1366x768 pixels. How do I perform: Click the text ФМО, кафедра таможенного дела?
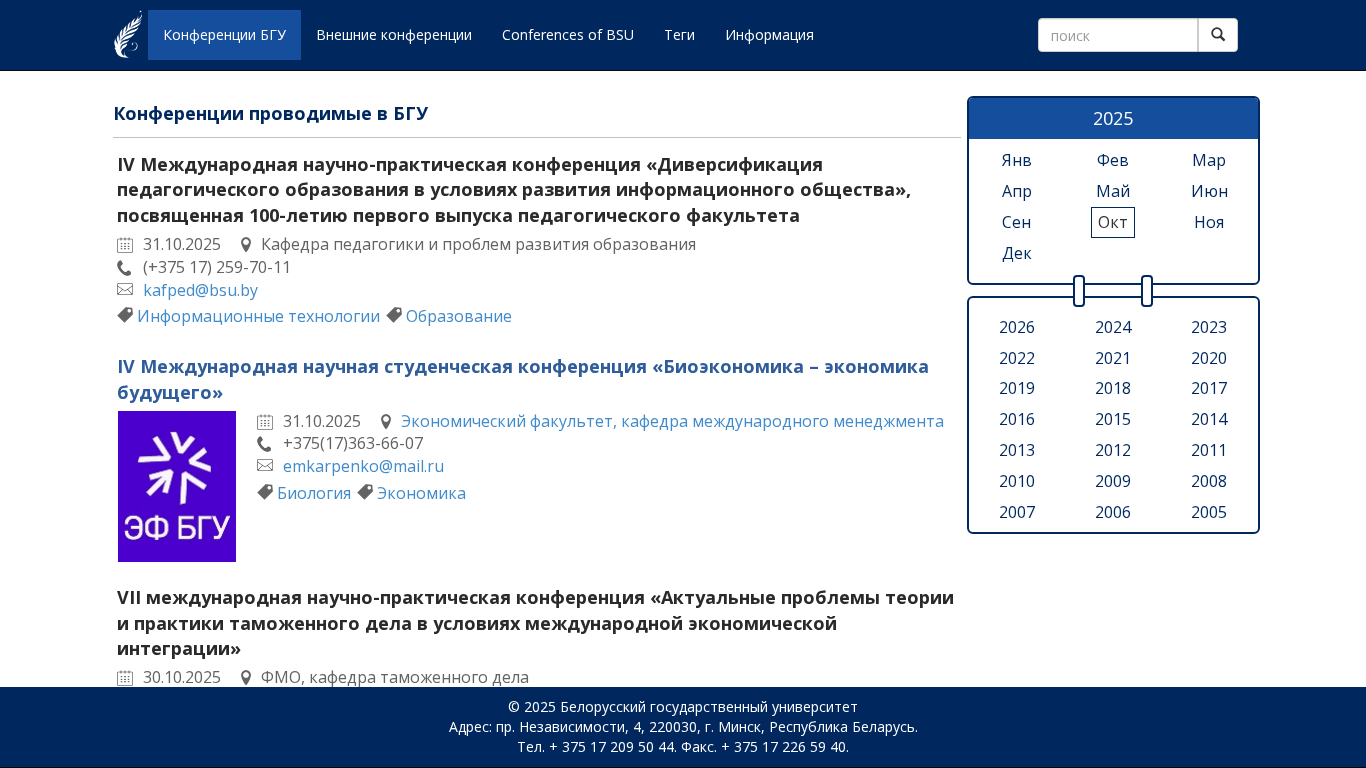click(x=395, y=677)
